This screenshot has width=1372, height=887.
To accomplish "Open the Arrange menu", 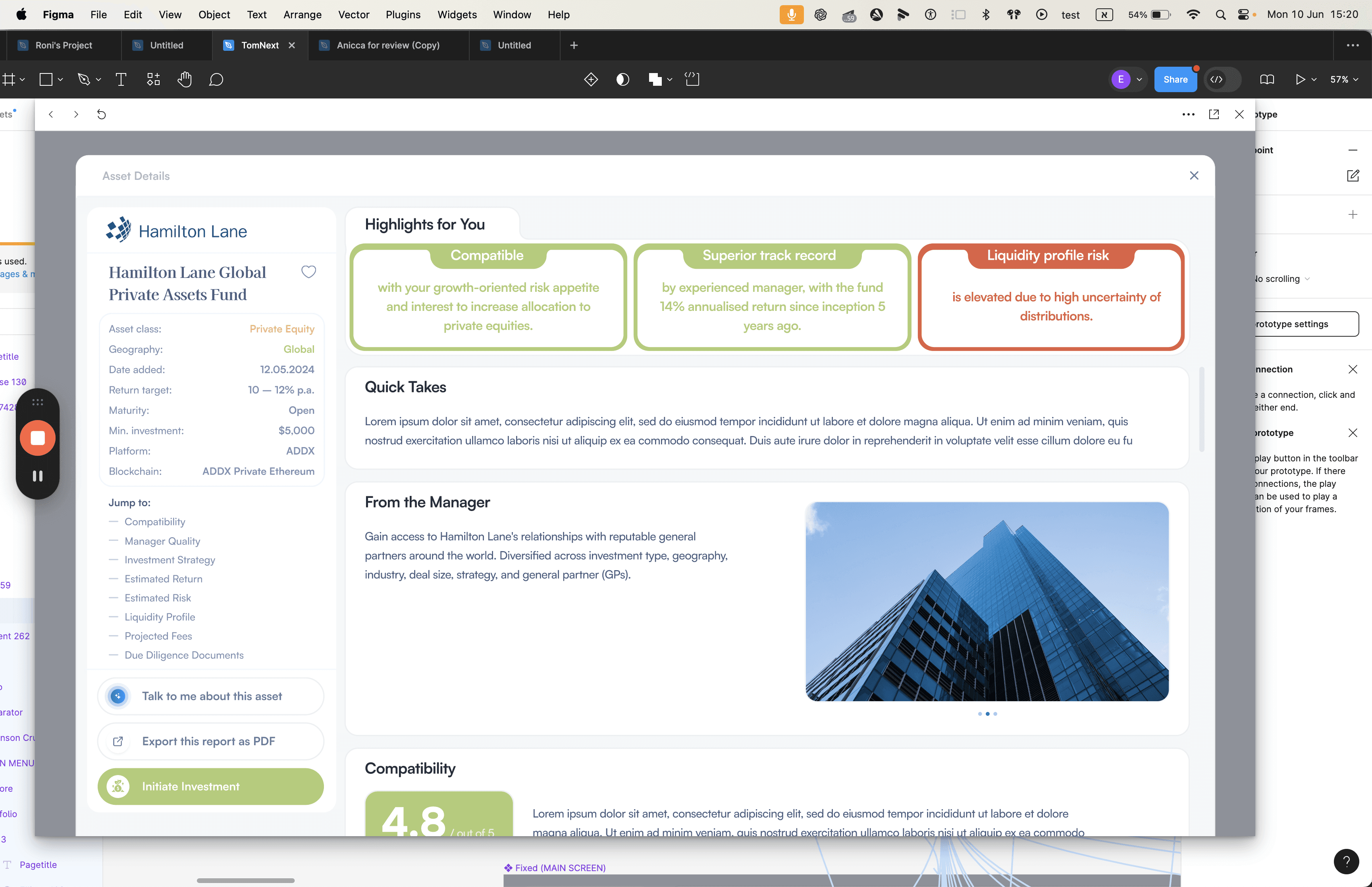I will pyautogui.click(x=302, y=14).
